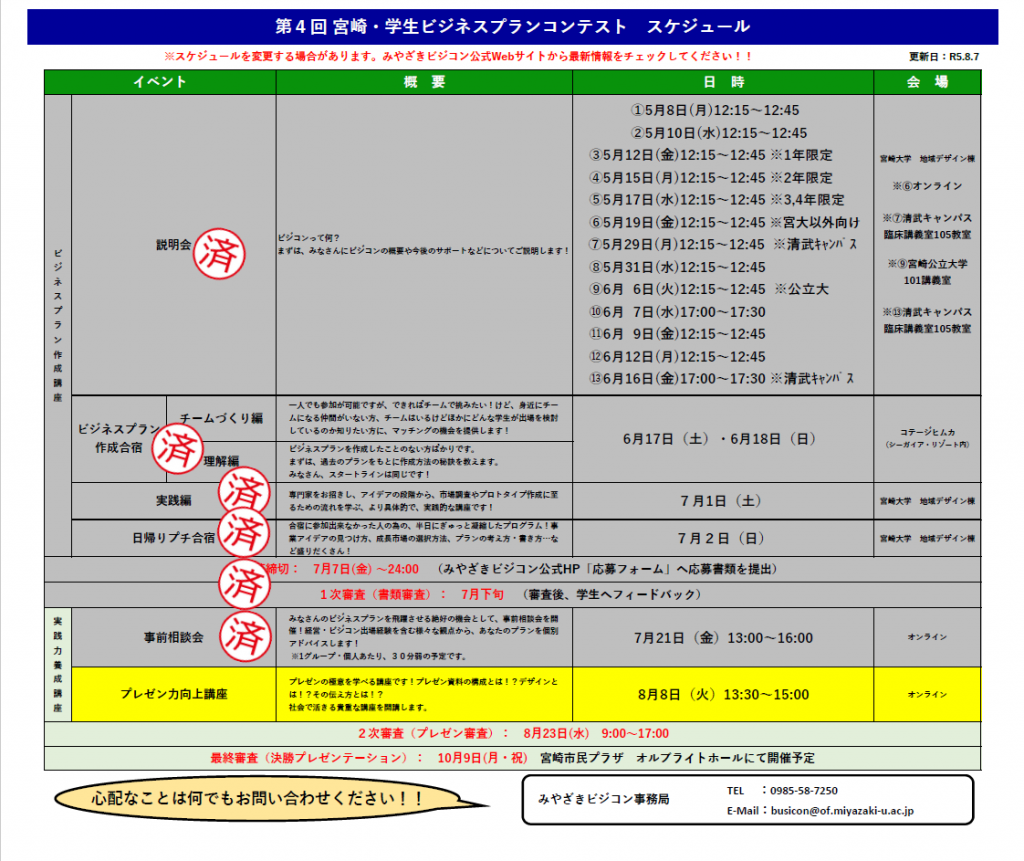Click the 済 stamp beside 事前相談会
The width and height of the screenshot is (1024, 861).
click(x=245, y=636)
